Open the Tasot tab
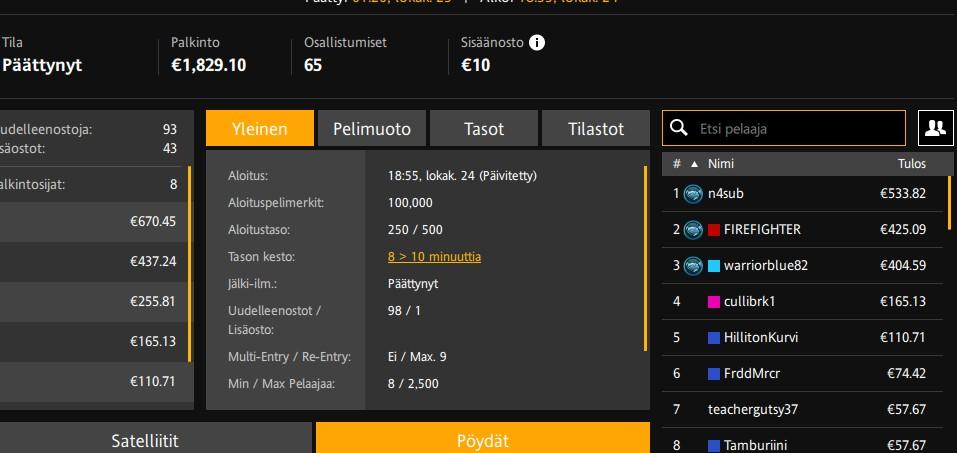 click(x=483, y=129)
